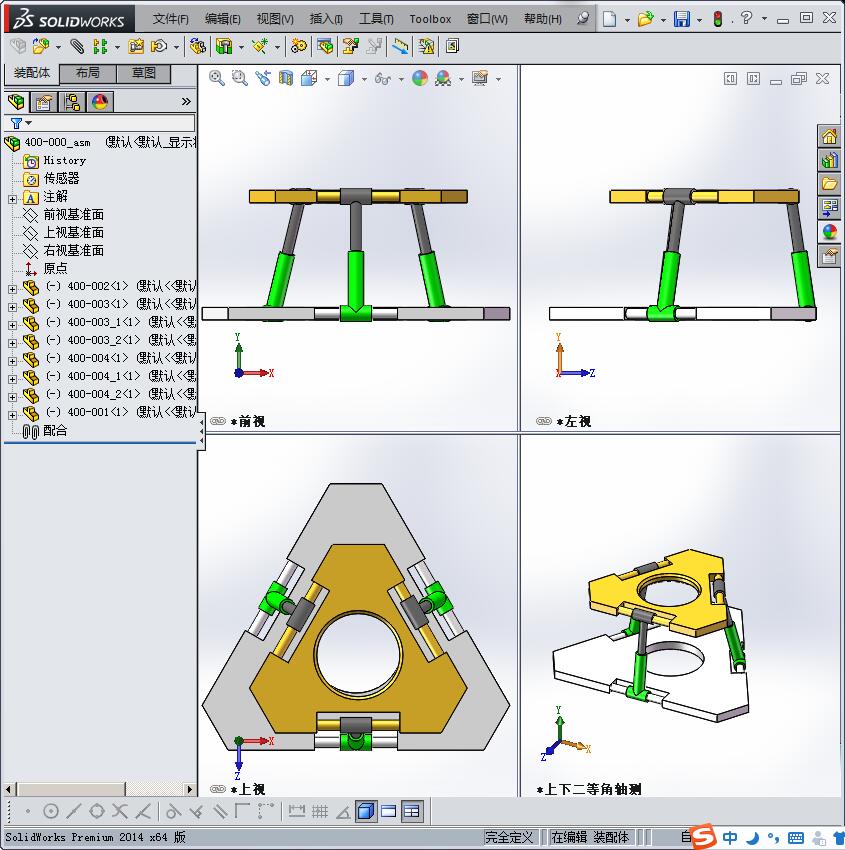Open the Design Library icon in task pane

pyautogui.click(x=829, y=160)
